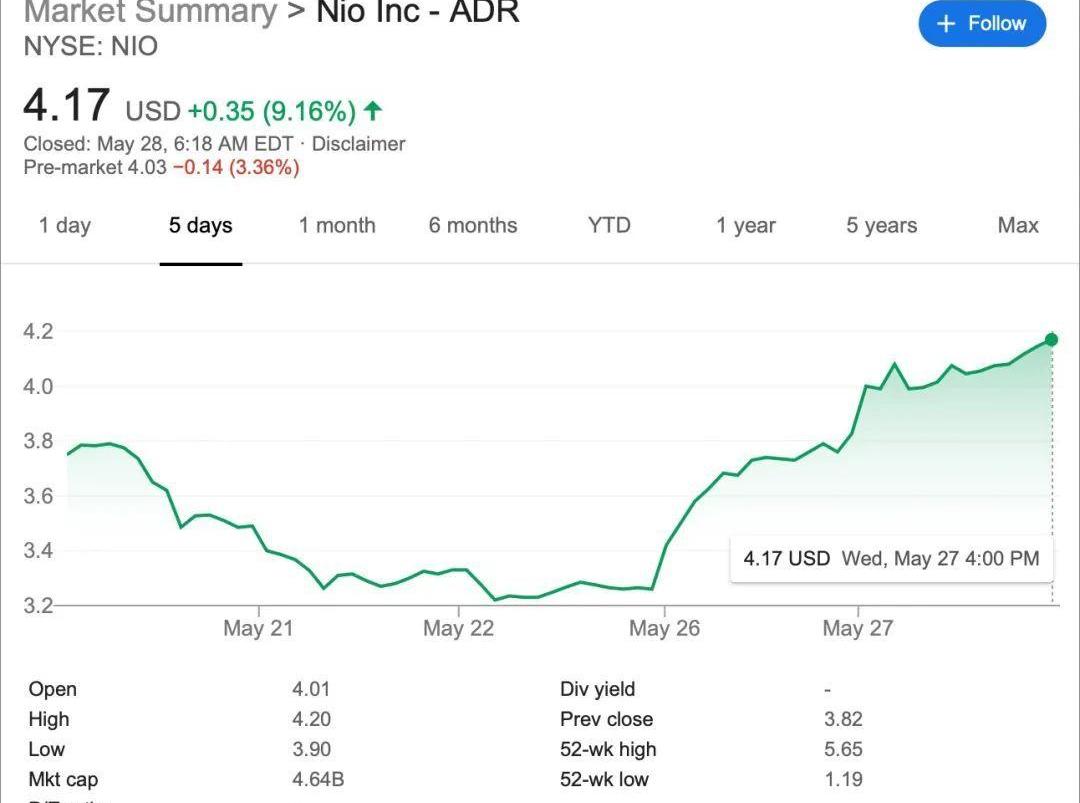Click the plus icon in Follow

[x=946, y=24]
